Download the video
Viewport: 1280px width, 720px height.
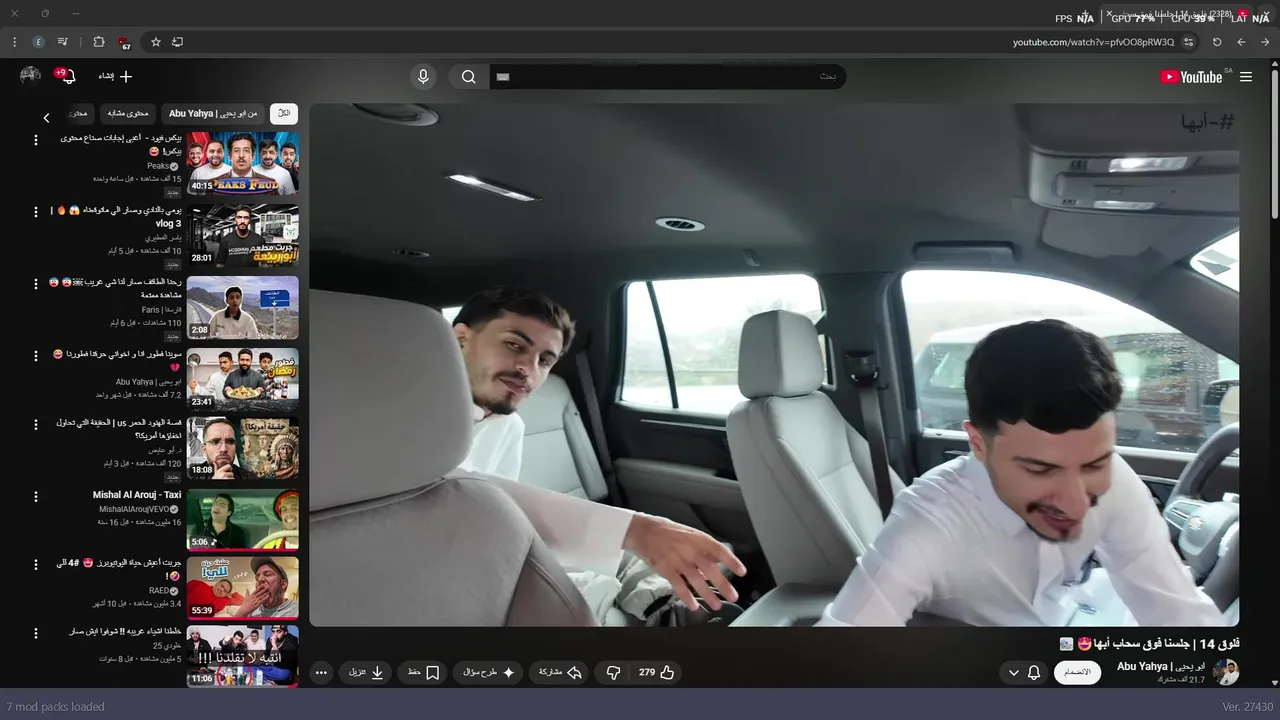367,673
